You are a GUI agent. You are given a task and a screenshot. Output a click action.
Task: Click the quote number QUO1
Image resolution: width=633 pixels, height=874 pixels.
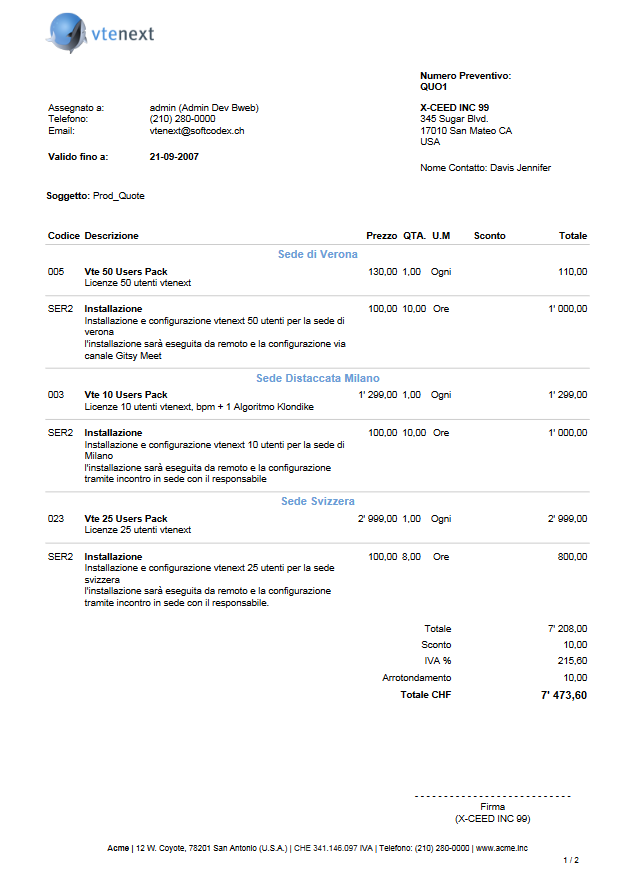coord(434,87)
